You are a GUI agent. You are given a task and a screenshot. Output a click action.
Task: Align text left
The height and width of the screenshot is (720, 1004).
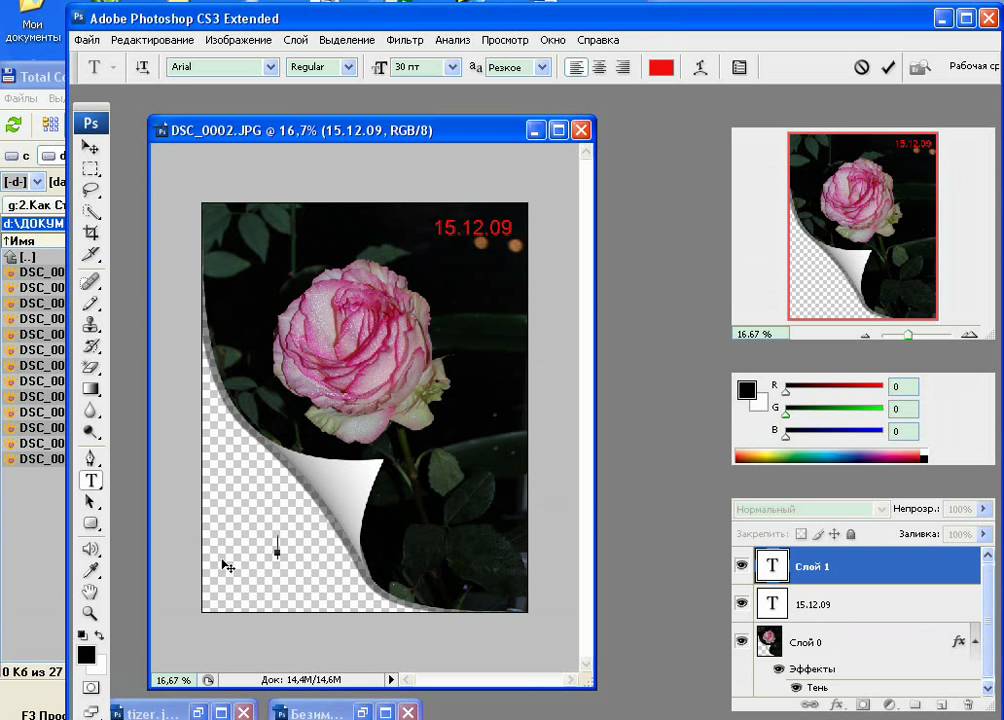click(x=576, y=67)
